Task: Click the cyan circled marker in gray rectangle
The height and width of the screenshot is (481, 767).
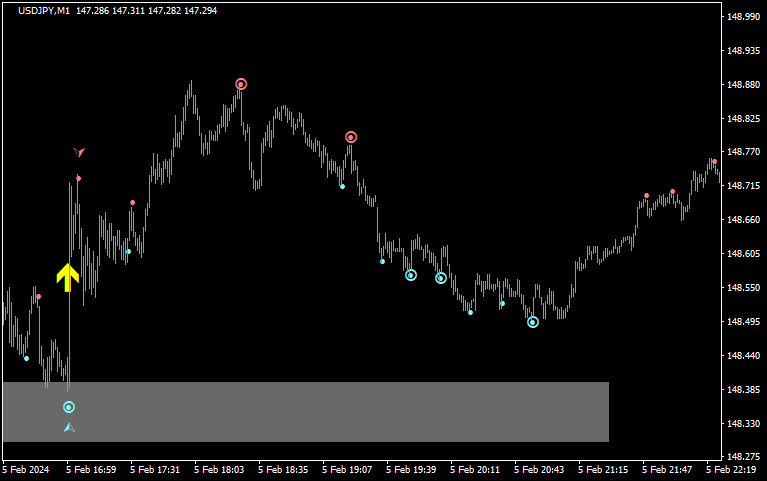Action: [x=69, y=407]
